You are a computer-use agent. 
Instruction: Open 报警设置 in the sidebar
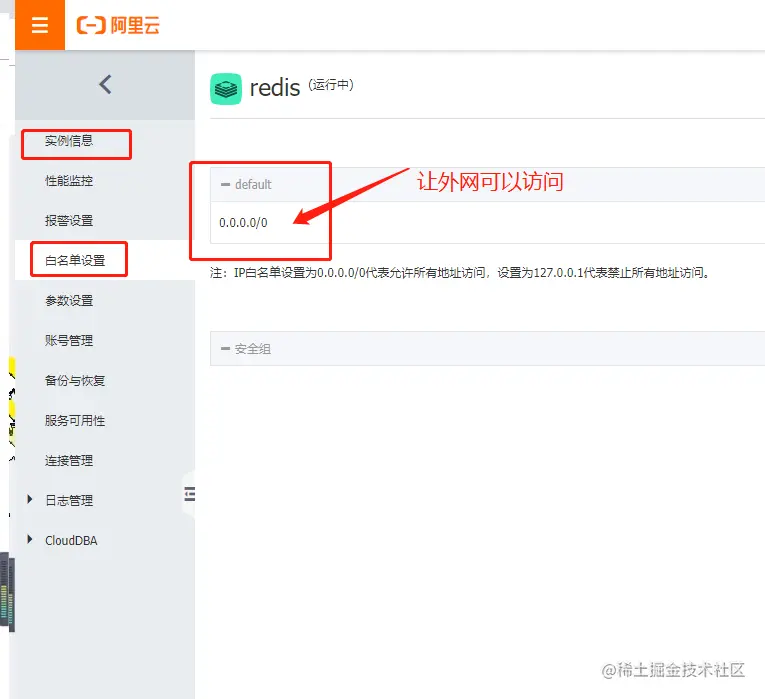point(69,220)
